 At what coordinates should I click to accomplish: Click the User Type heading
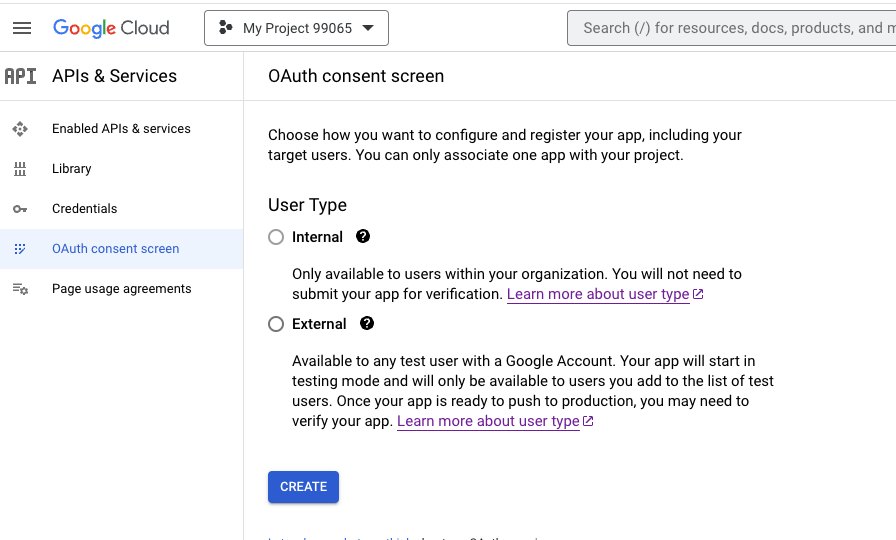pyautogui.click(x=307, y=205)
